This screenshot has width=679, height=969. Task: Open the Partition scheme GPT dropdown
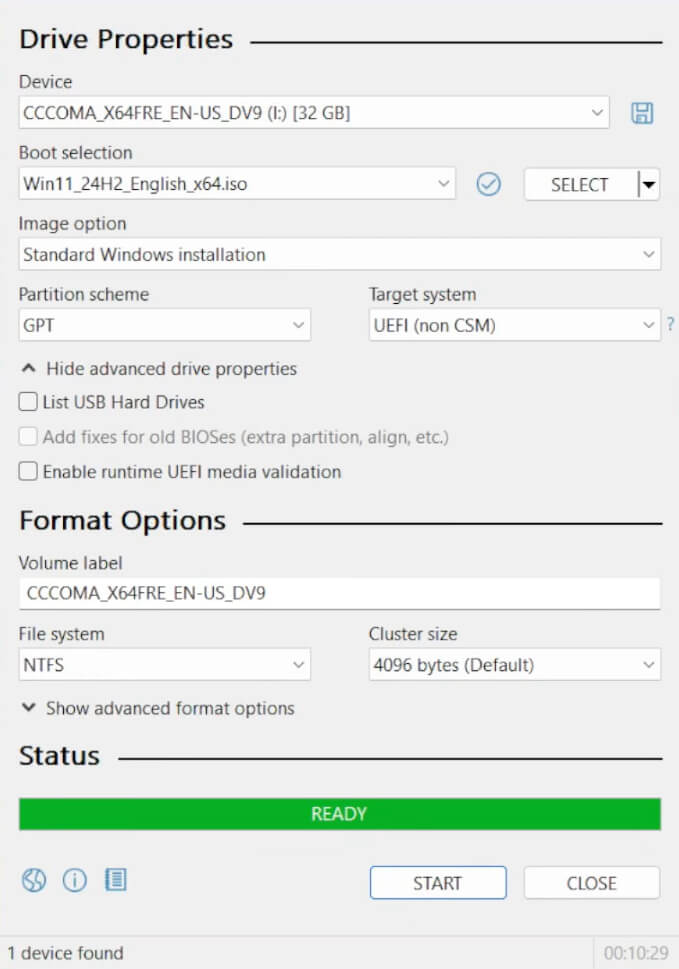tap(165, 325)
